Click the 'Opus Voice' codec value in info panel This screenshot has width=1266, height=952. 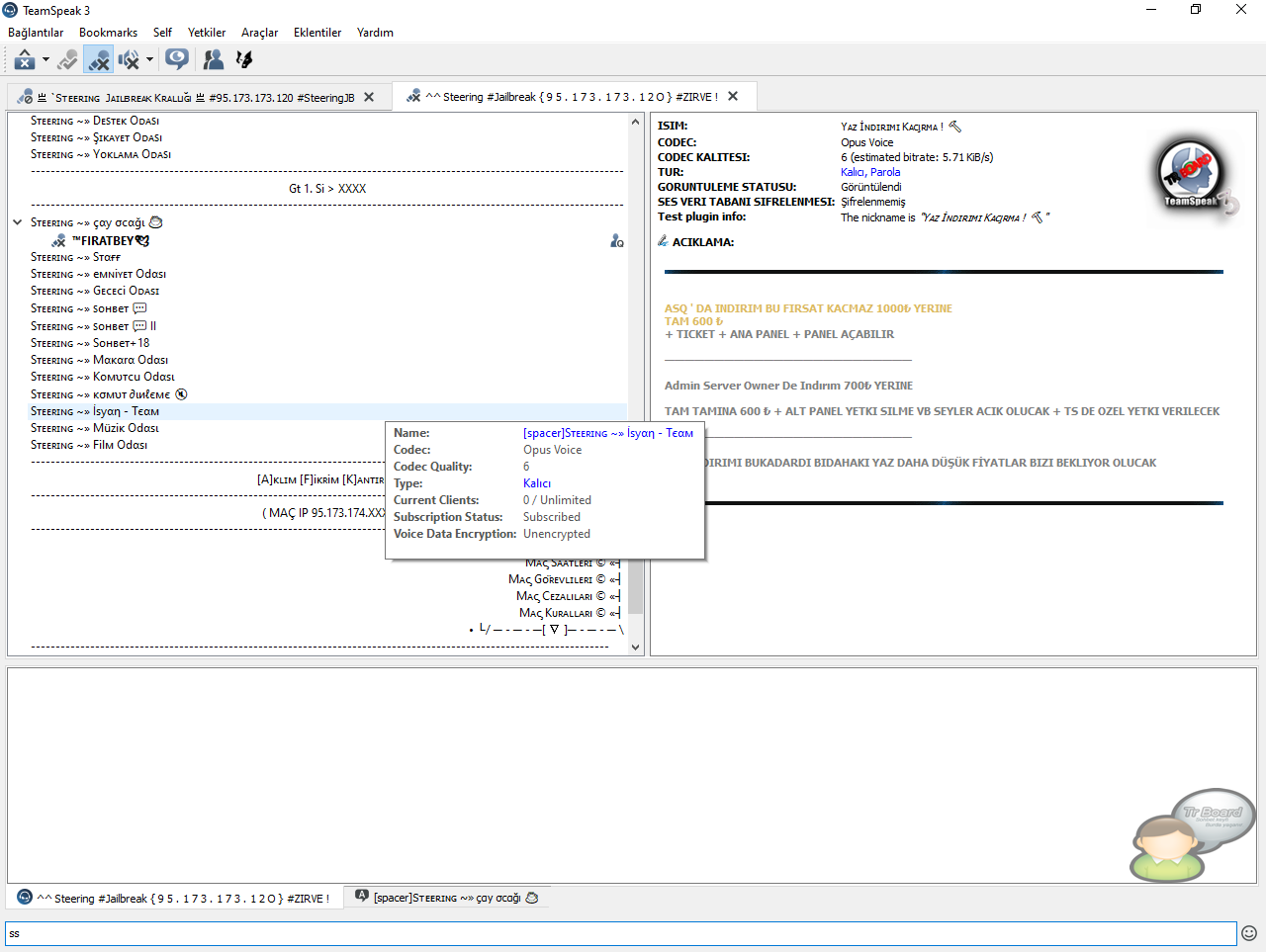click(x=867, y=142)
